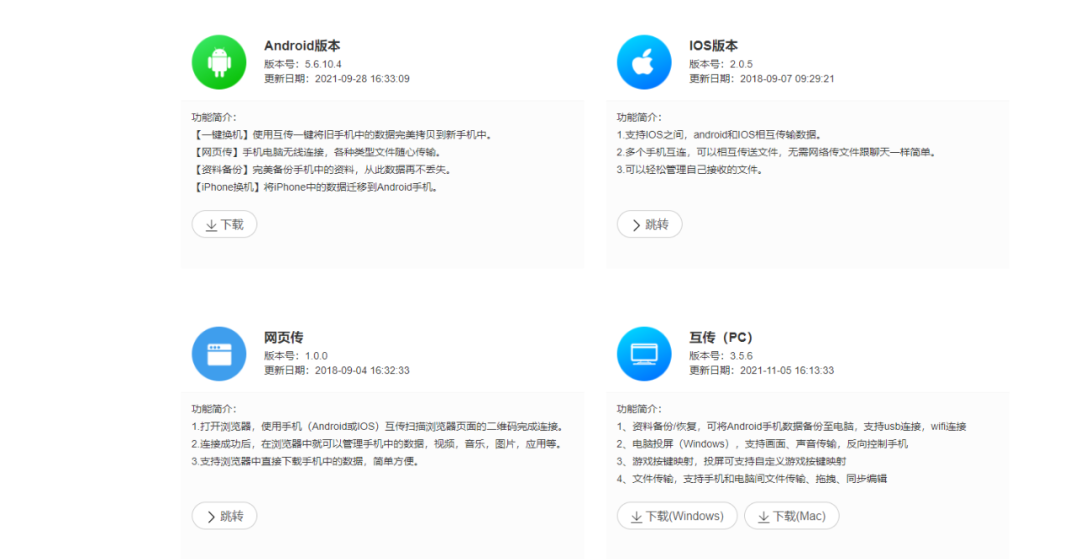Click the 网页传 browser window icon
Image resolution: width=1080 pixels, height=559 pixels.
click(219, 354)
